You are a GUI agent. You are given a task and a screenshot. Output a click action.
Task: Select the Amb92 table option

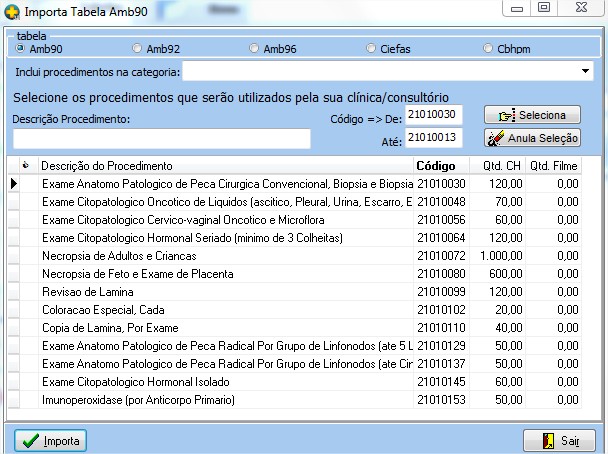137,48
